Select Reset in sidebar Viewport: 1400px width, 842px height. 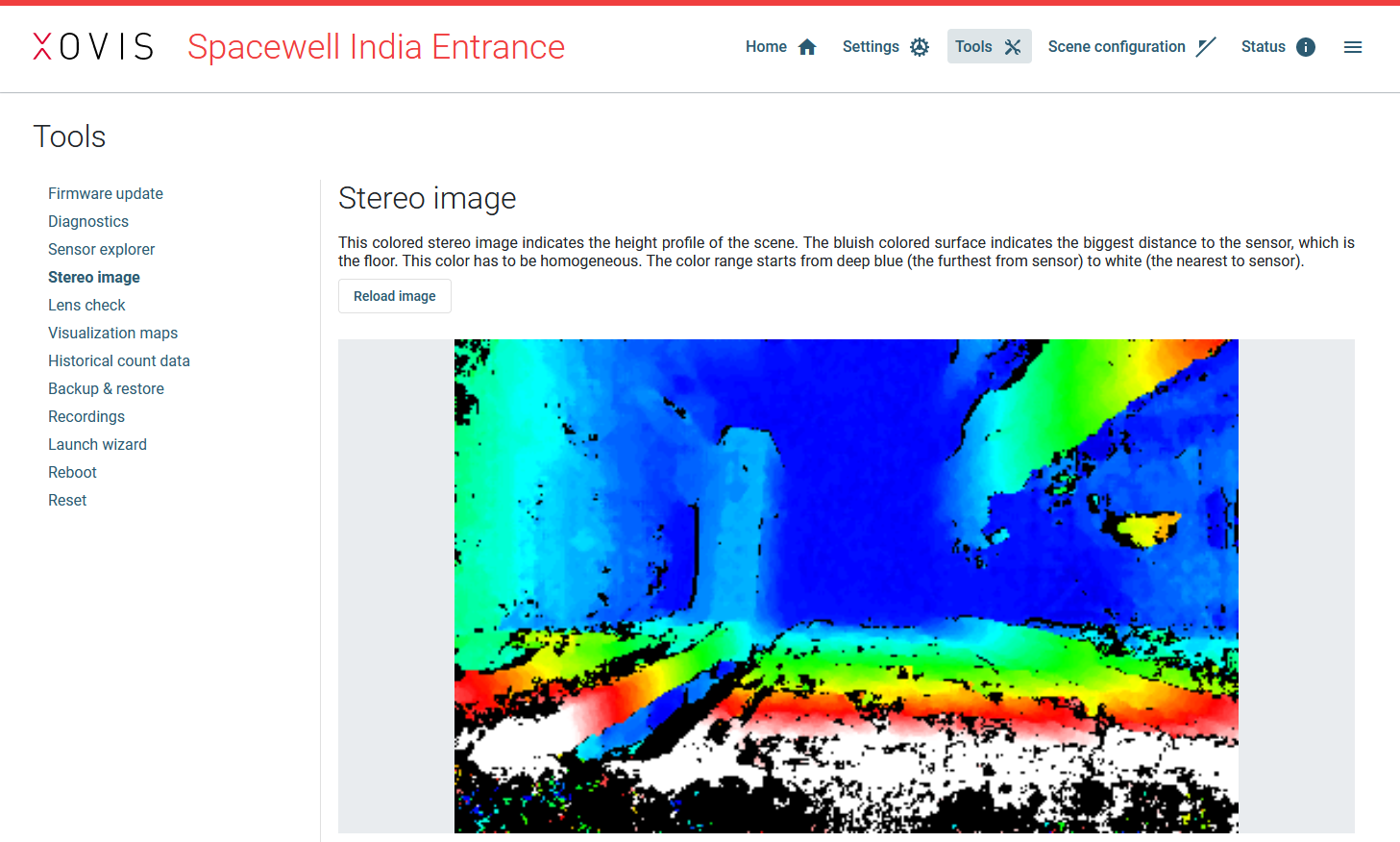(x=67, y=500)
